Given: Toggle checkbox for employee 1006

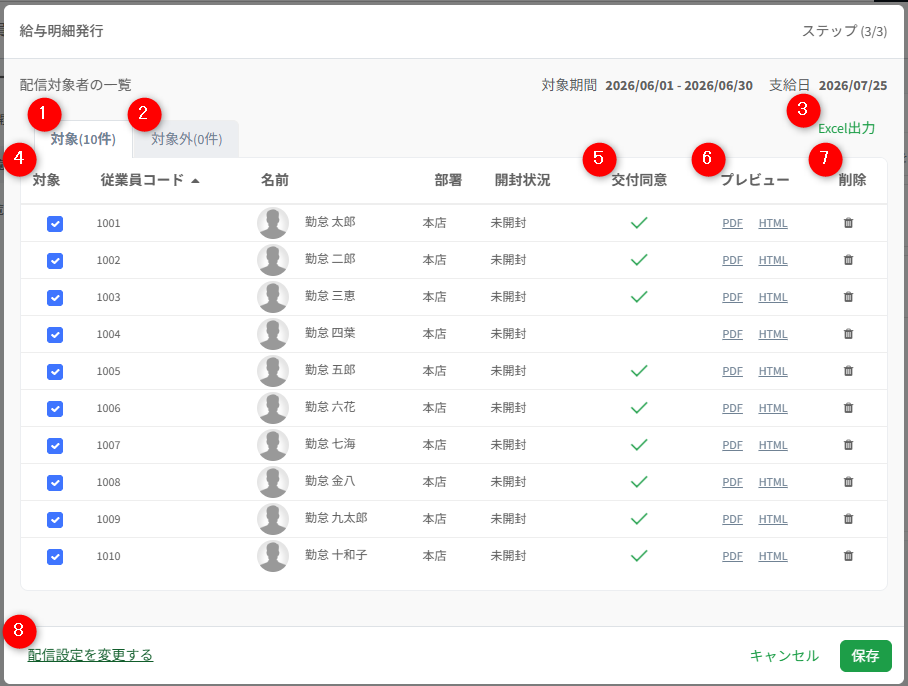Looking at the screenshot, I should (x=55, y=409).
